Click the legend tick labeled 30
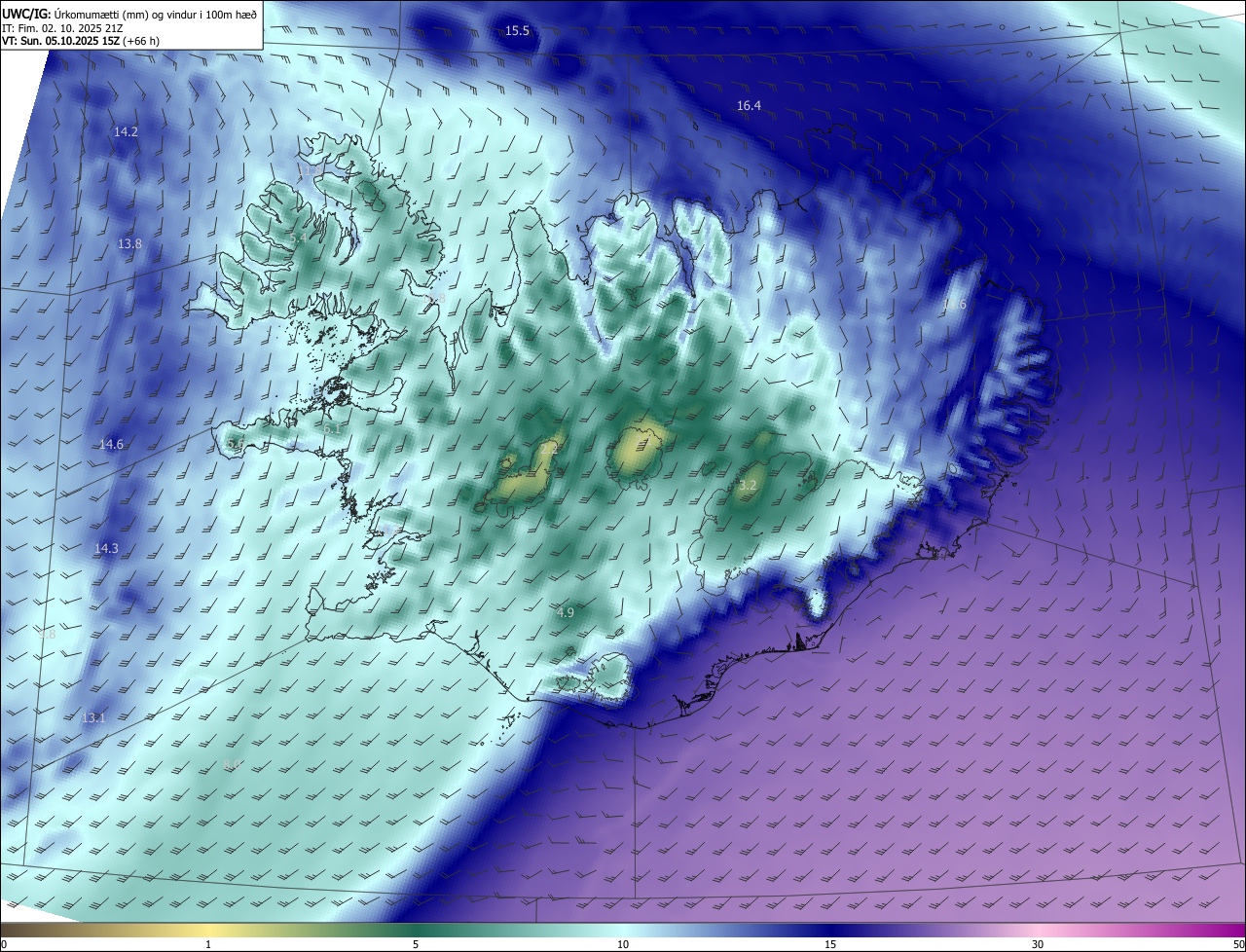This screenshot has width=1246, height=952. [x=1038, y=945]
